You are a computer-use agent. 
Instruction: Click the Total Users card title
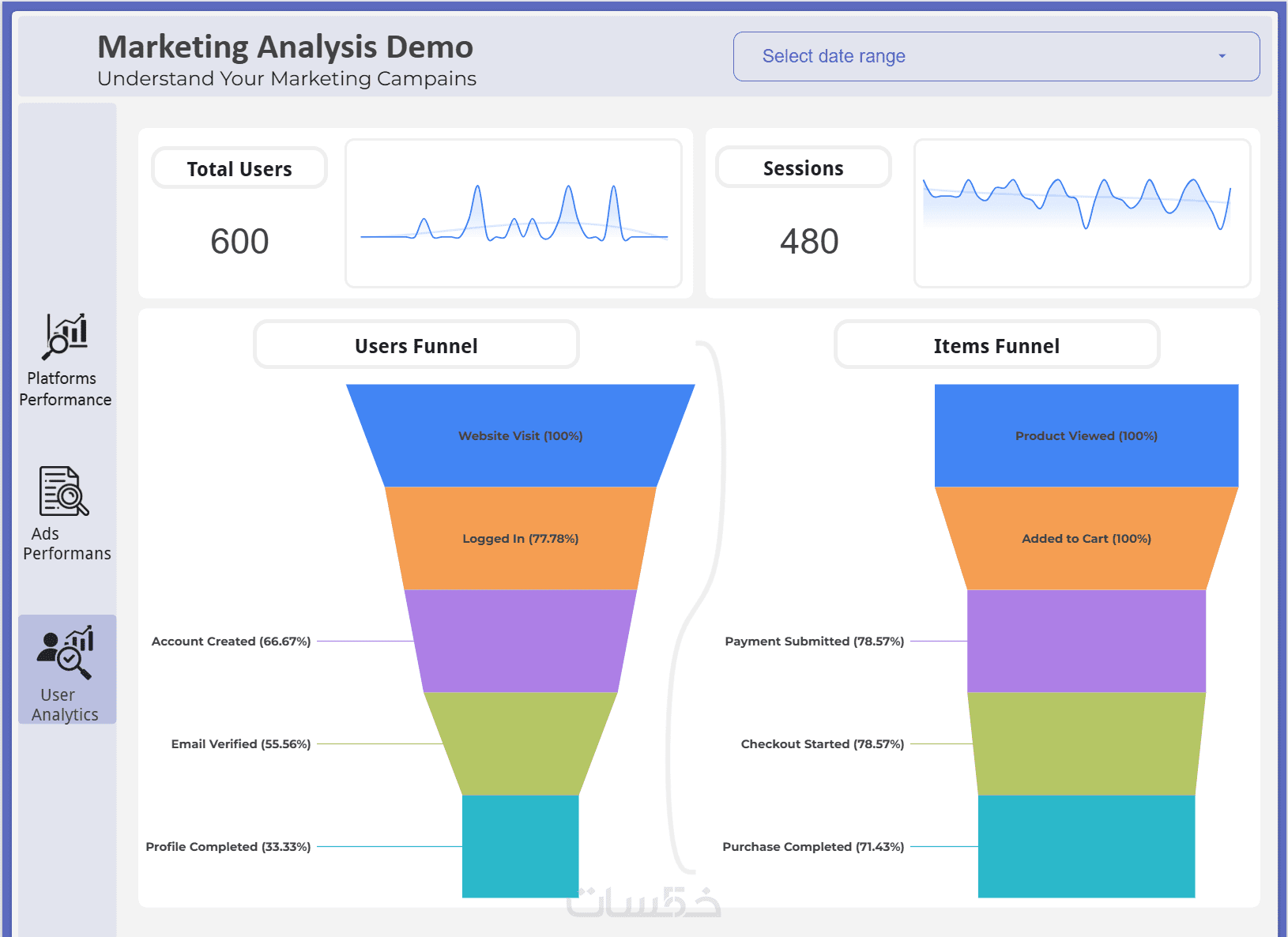pos(239,168)
